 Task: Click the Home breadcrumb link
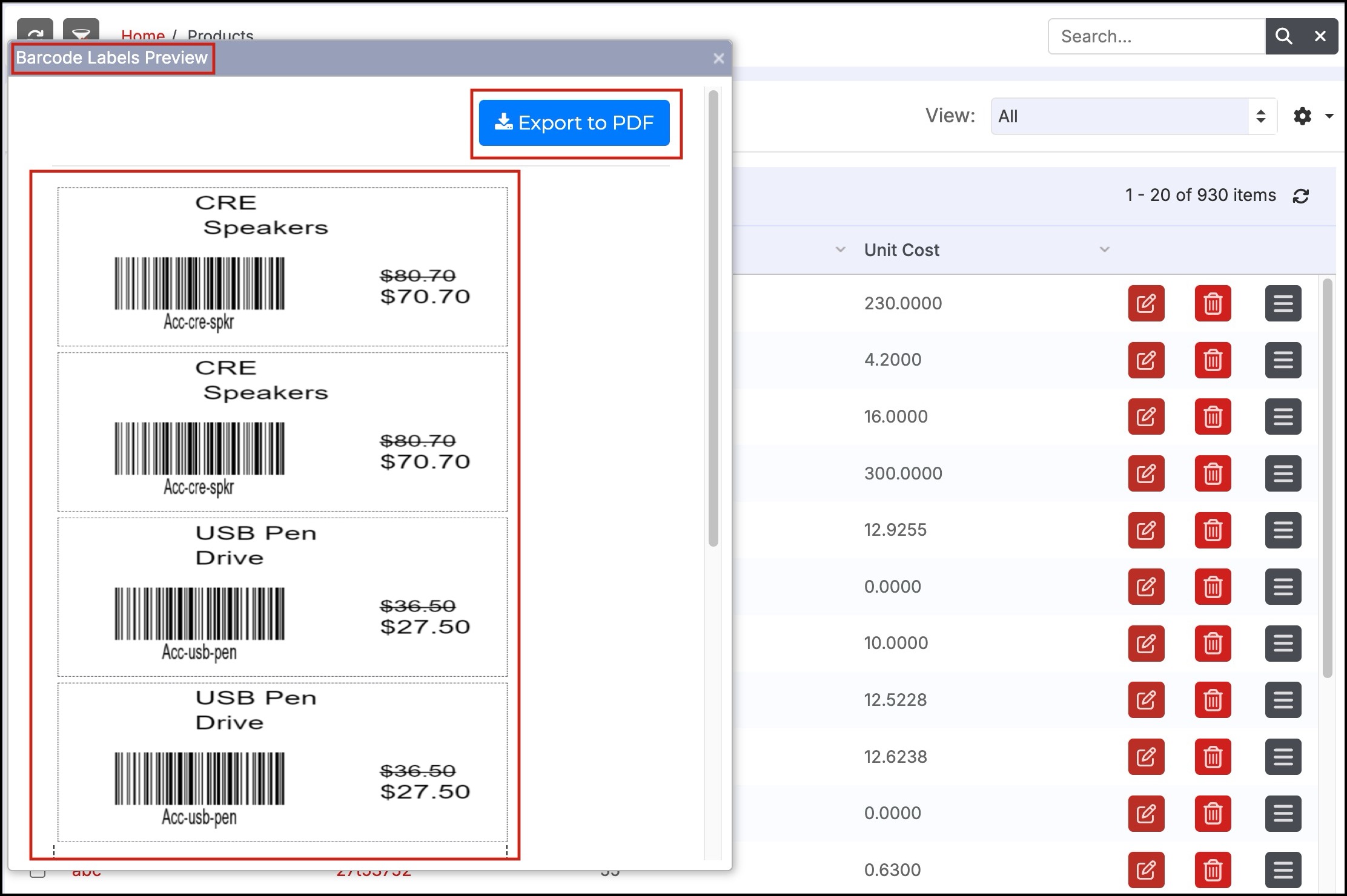[x=143, y=35]
